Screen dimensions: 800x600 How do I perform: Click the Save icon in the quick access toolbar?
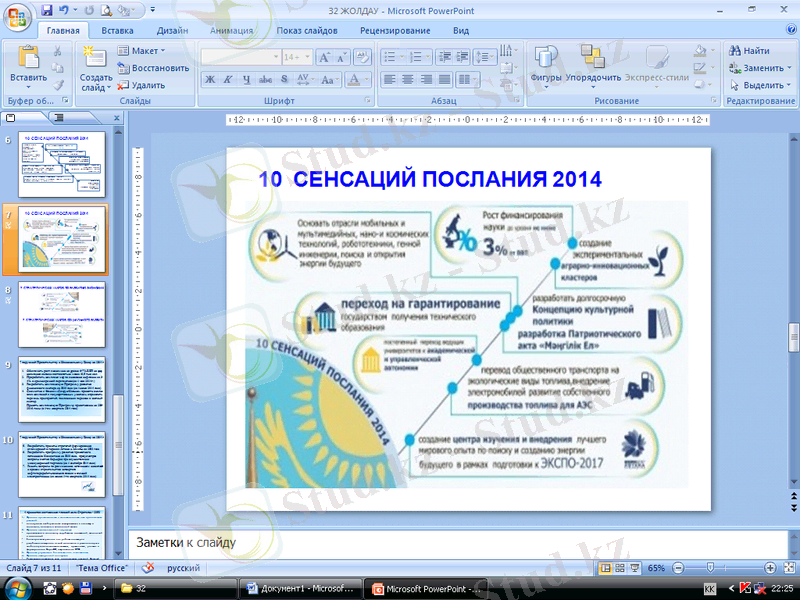click(x=48, y=11)
